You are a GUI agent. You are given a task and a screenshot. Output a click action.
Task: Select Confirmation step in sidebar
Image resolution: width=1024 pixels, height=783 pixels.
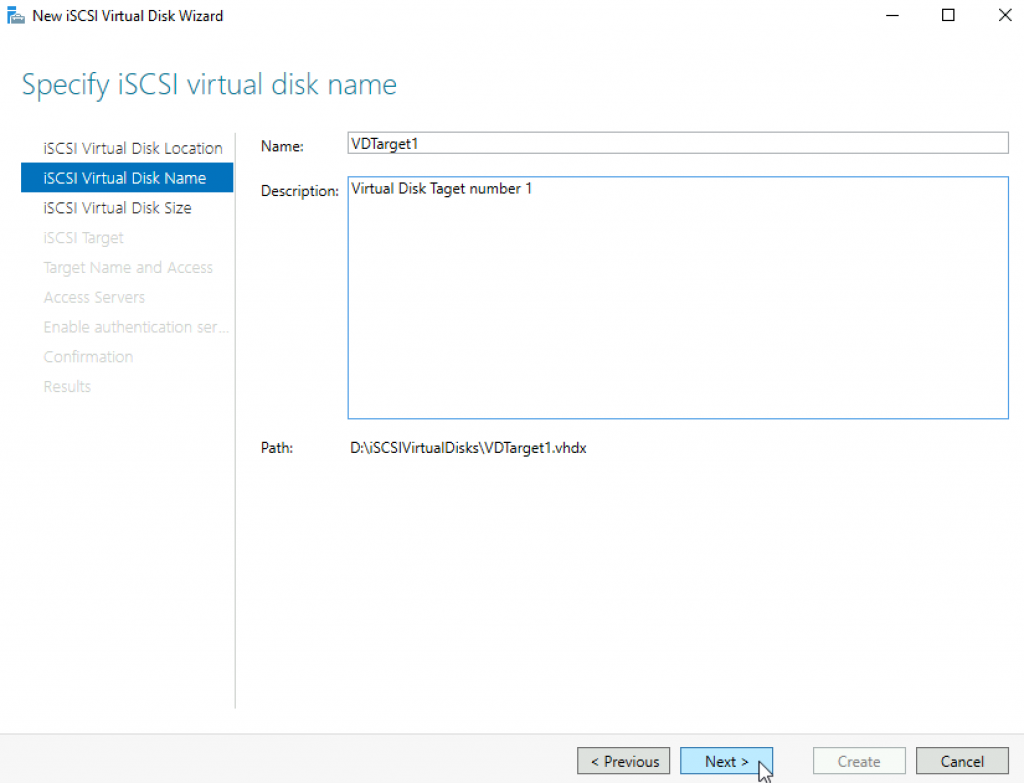tap(88, 357)
